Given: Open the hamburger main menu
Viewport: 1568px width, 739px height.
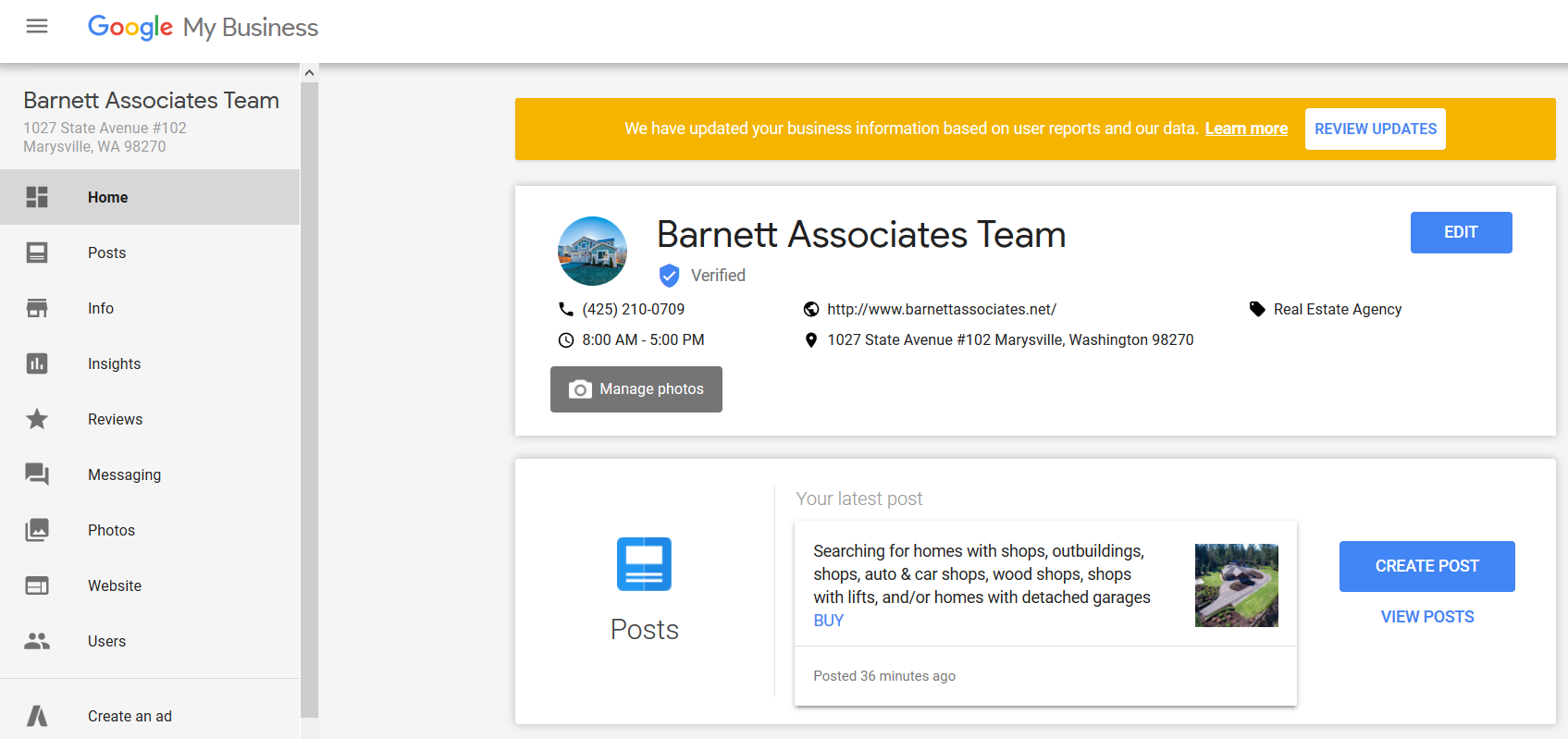Looking at the screenshot, I should (37, 26).
